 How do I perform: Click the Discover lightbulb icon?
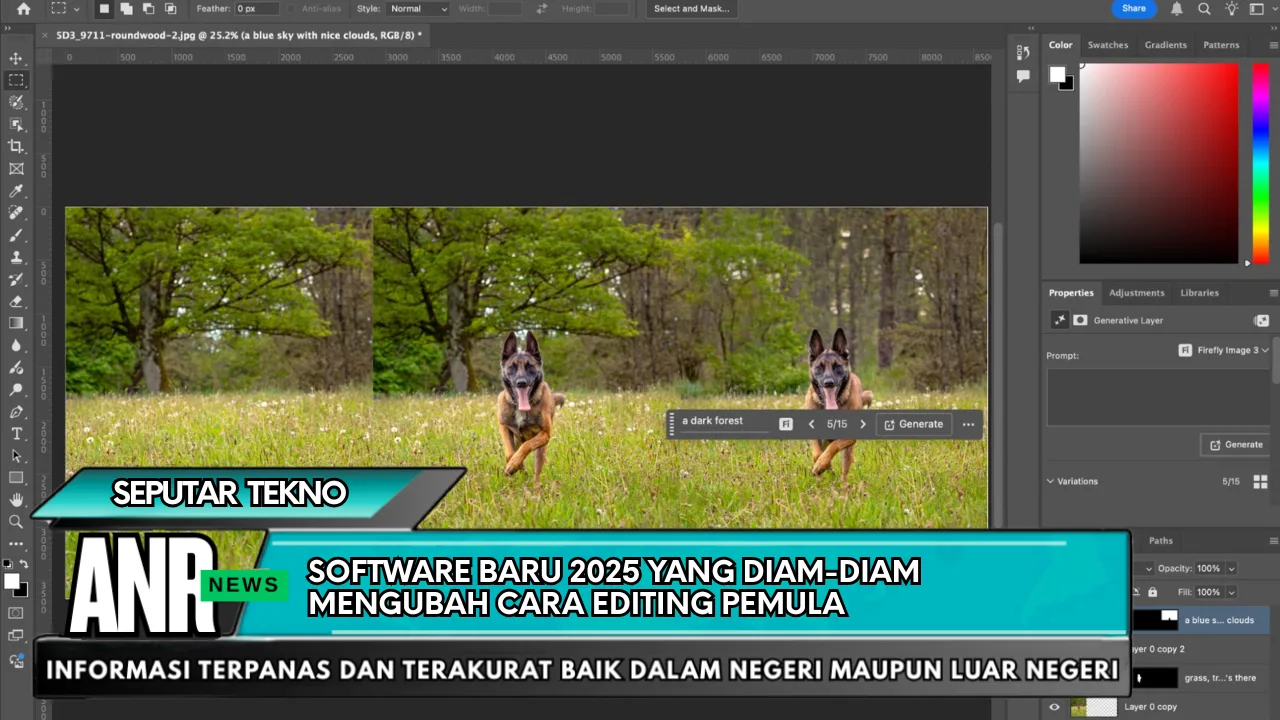click(1231, 9)
